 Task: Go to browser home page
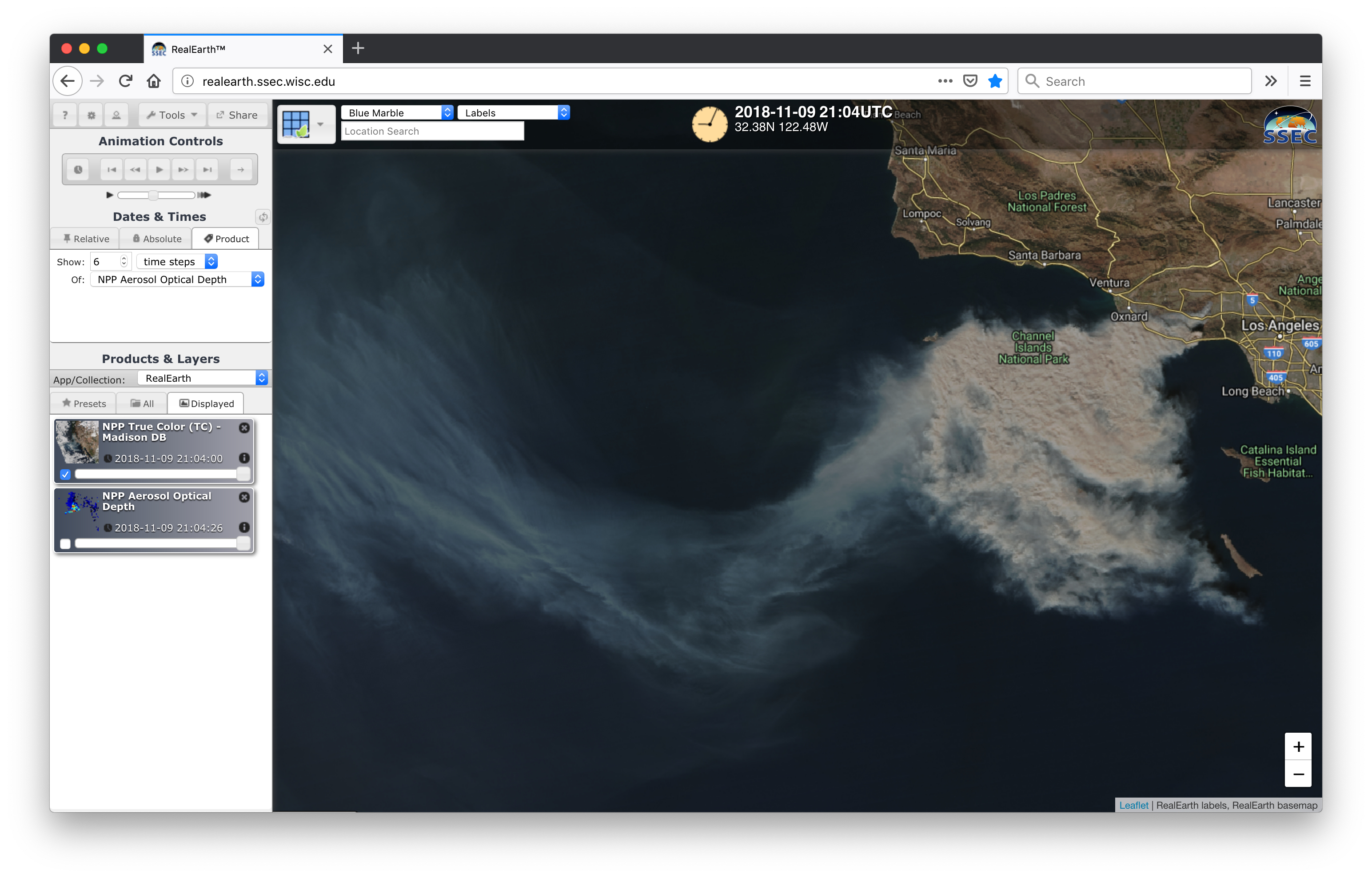pyautogui.click(x=153, y=81)
